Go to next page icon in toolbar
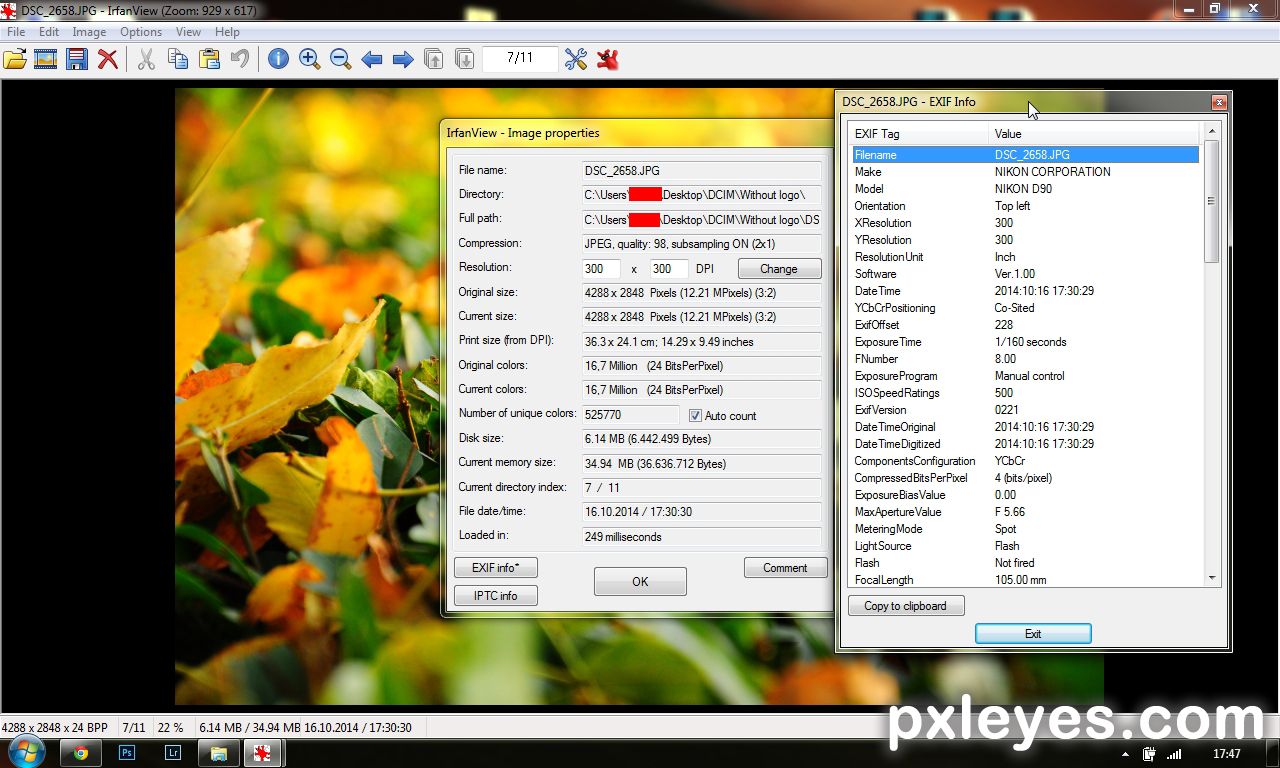Image resolution: width=1280 pixels, height=768 pixels. [x=465, y=59]
